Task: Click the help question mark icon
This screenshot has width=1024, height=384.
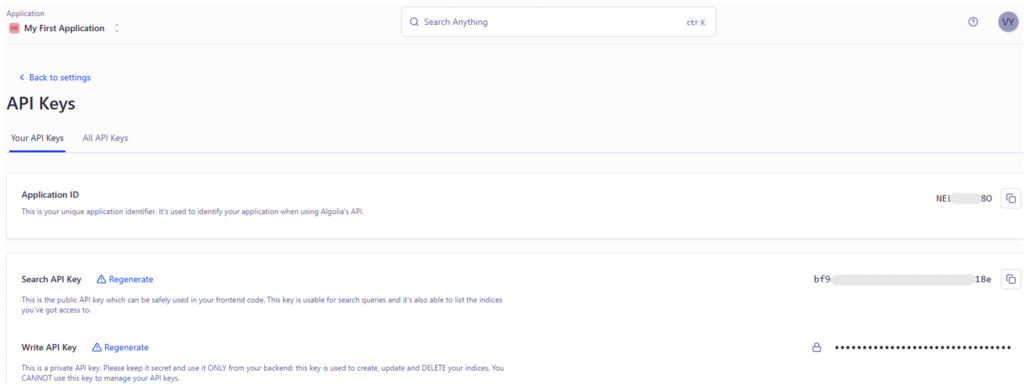Action: (x=973, y=22)
